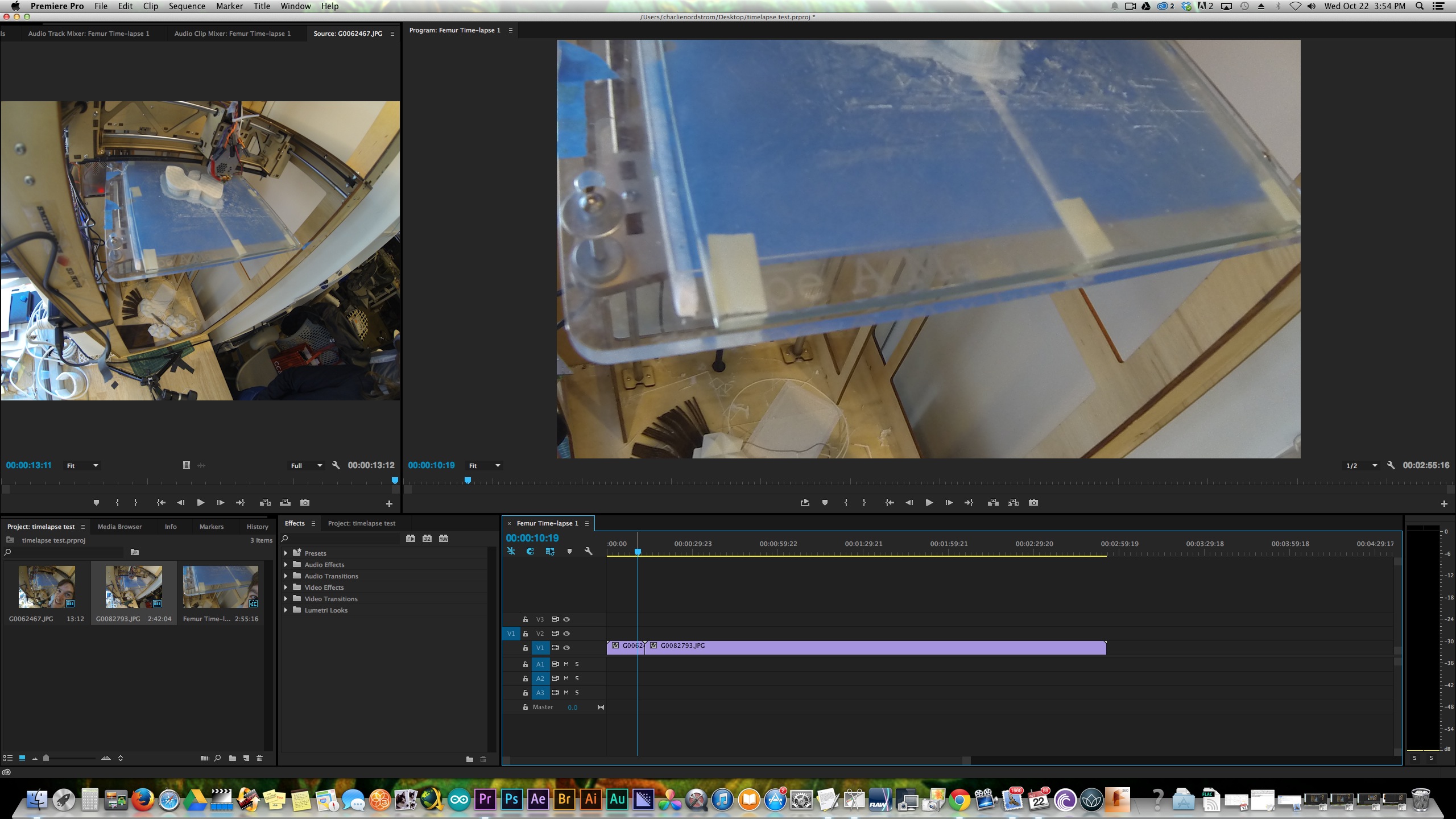
Task: Play in the Source monitor
Action: [x=200, y=503]
